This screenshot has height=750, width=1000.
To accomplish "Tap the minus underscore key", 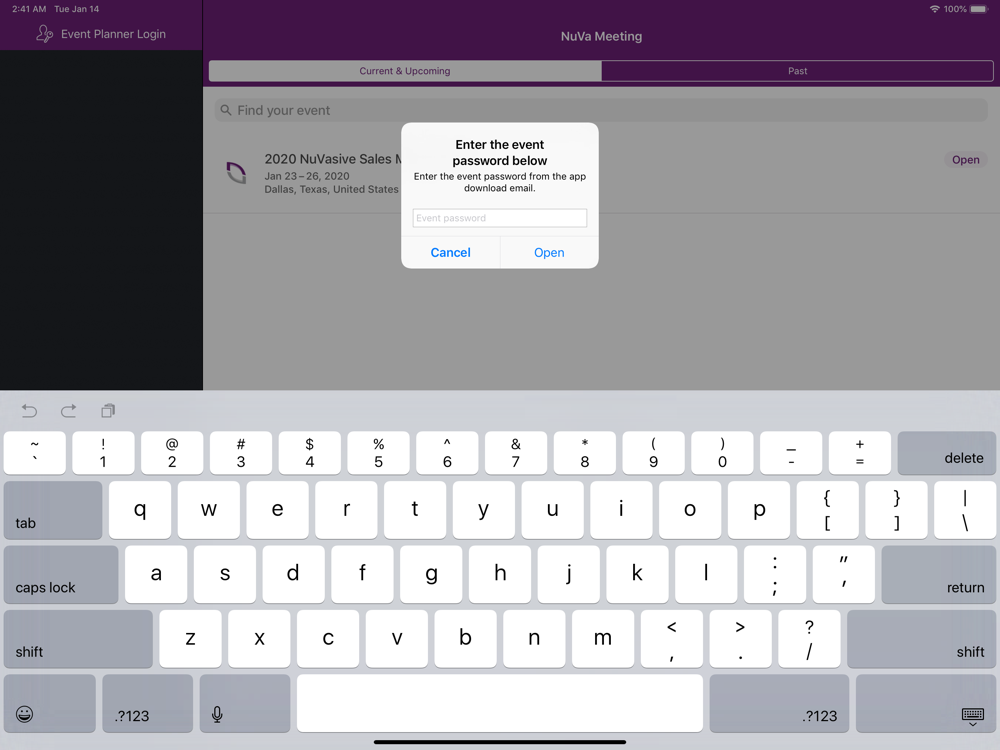I will tap(791, 453).
